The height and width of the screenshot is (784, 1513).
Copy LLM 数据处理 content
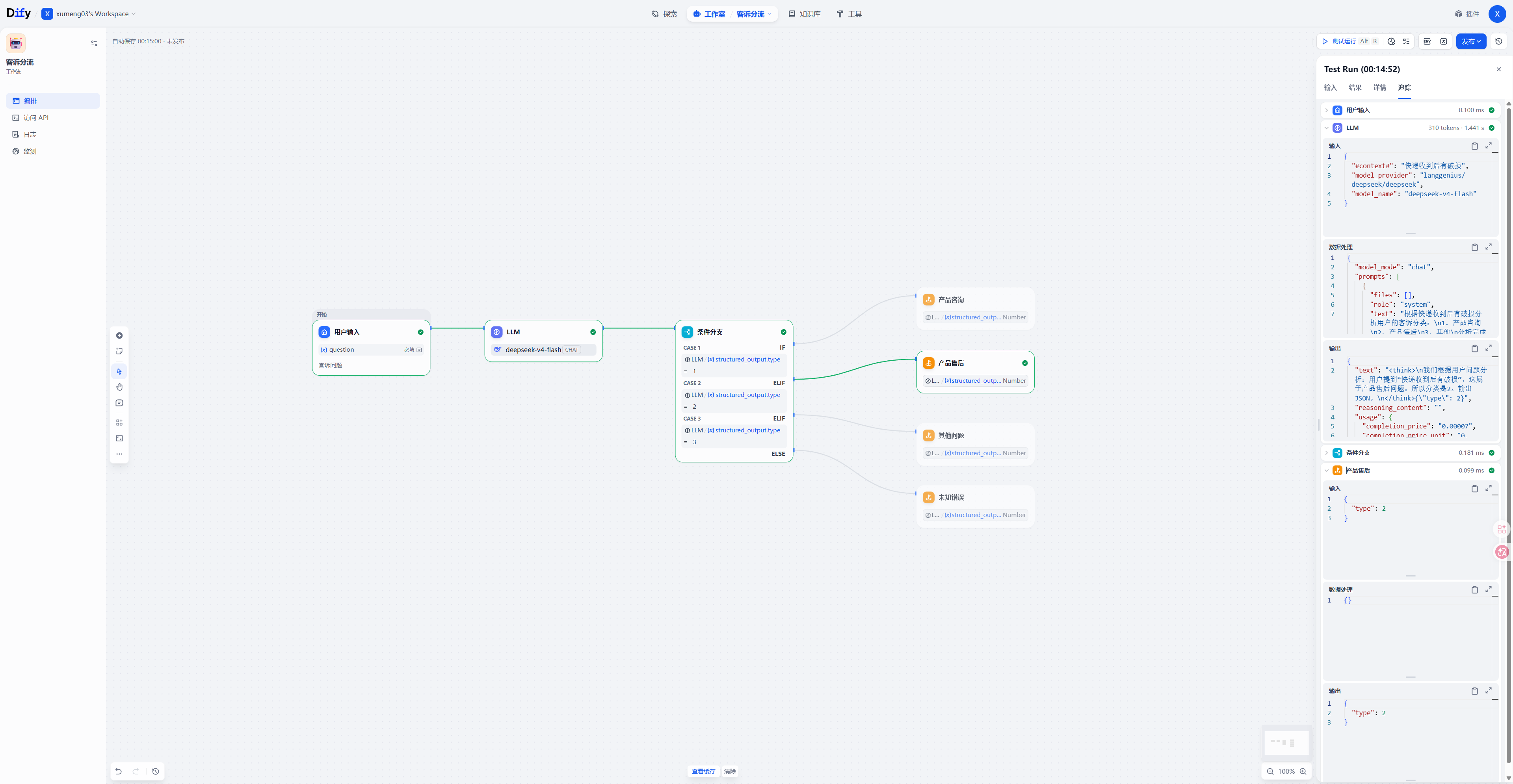(1474, 248)
